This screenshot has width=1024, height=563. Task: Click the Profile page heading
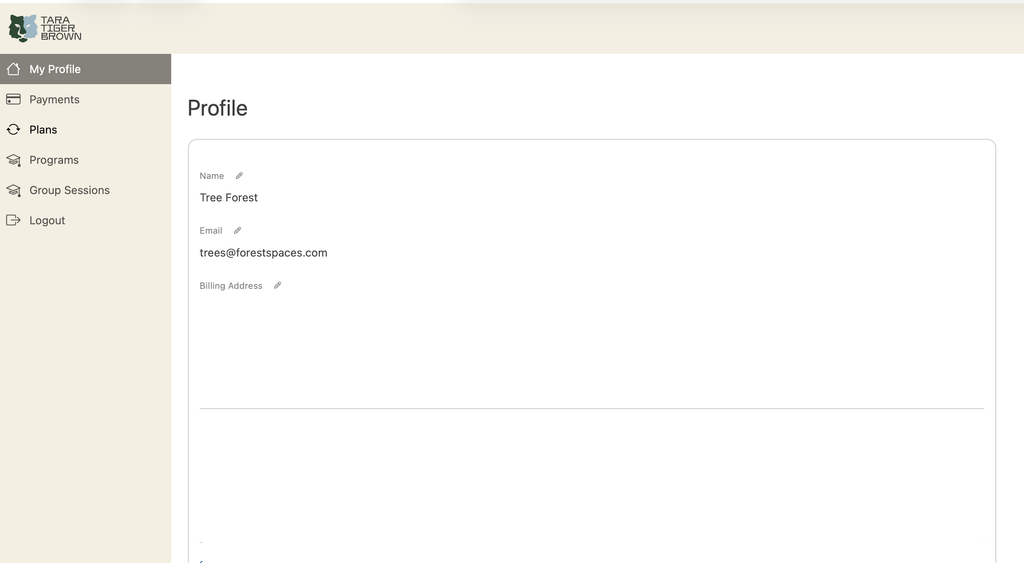click(x=217, y=108)
